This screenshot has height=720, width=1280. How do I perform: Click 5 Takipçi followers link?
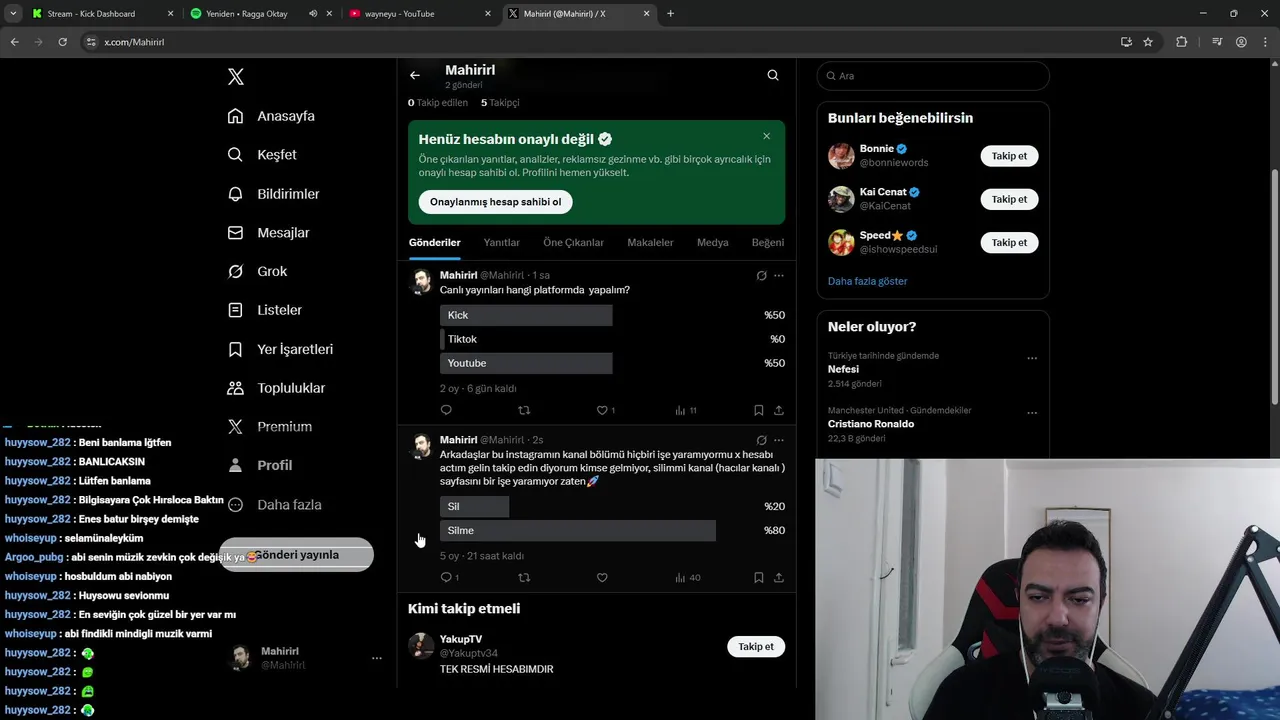coord(500,102)
